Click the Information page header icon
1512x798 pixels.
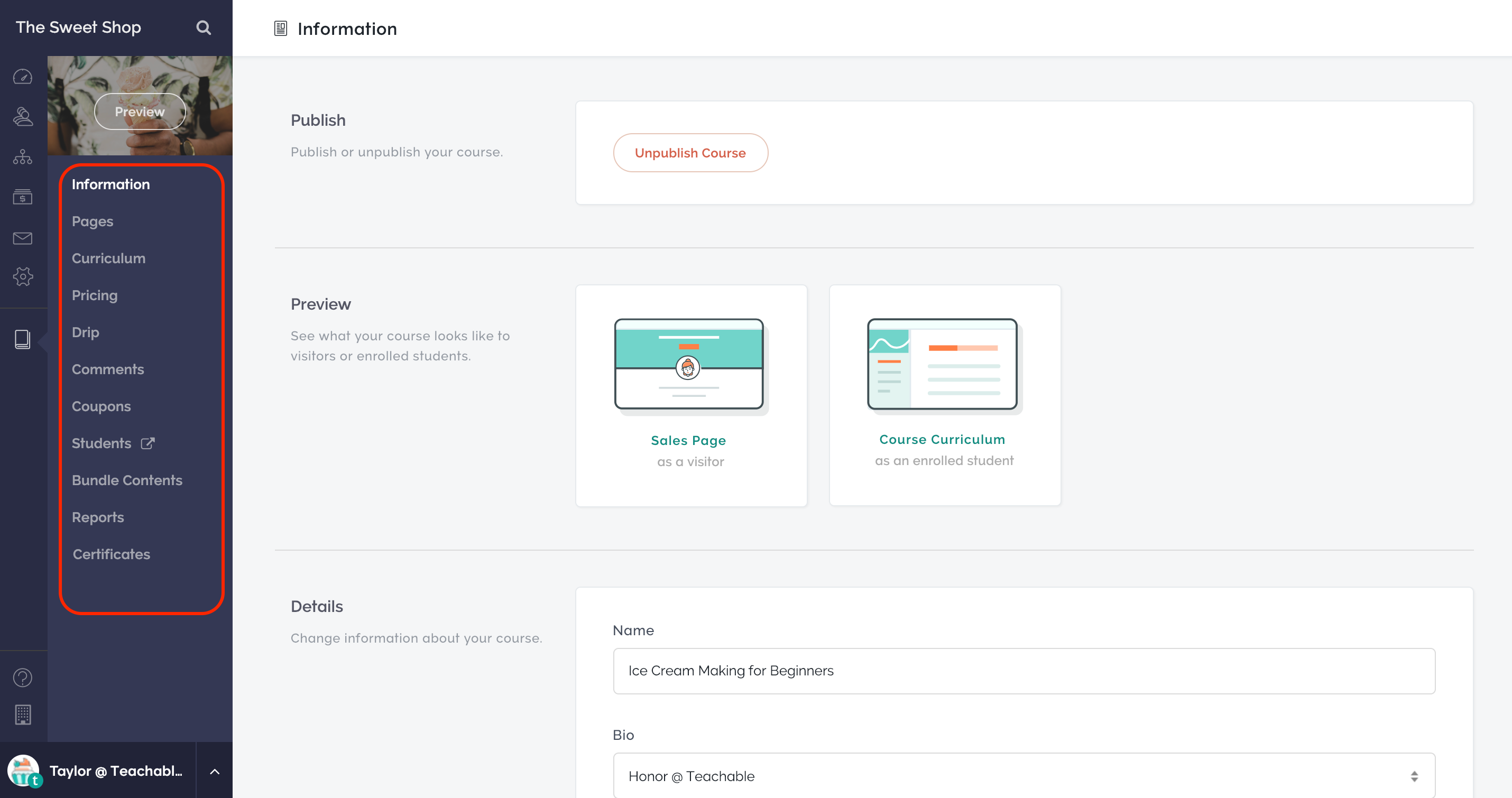[281, 29]
